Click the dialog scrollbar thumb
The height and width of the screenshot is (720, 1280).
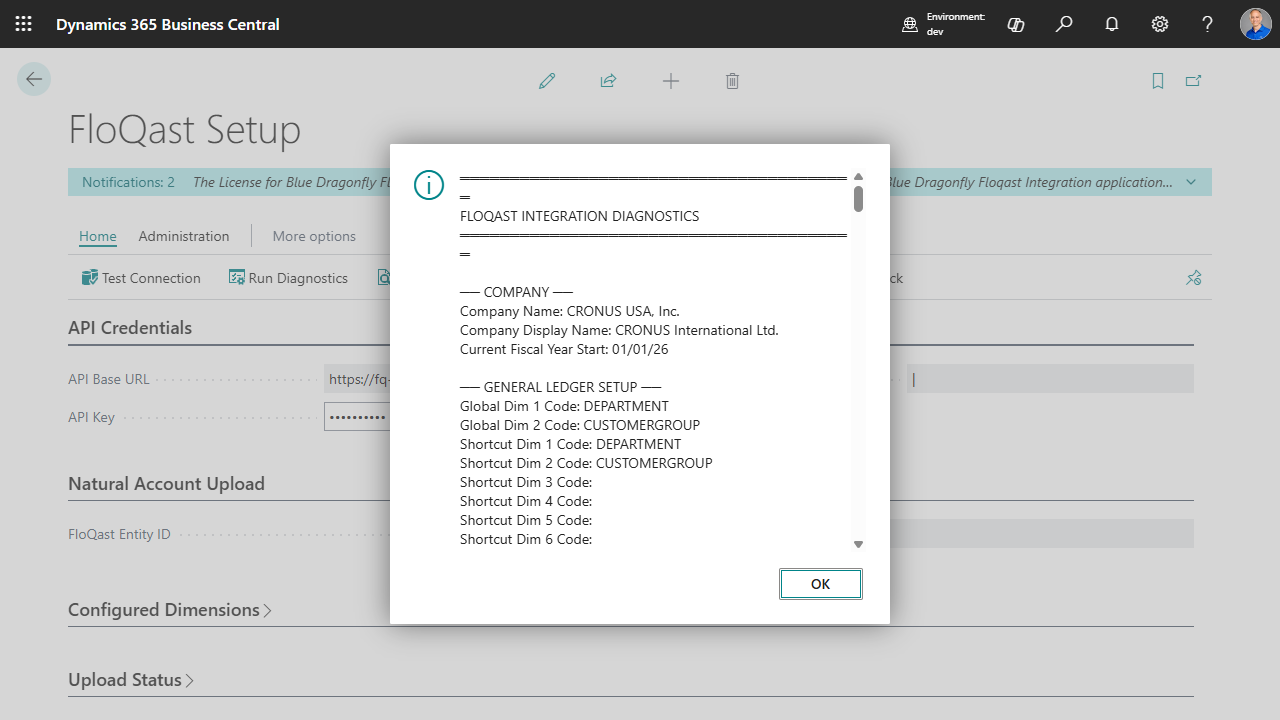pyautogui.click(x=858, y=198)
